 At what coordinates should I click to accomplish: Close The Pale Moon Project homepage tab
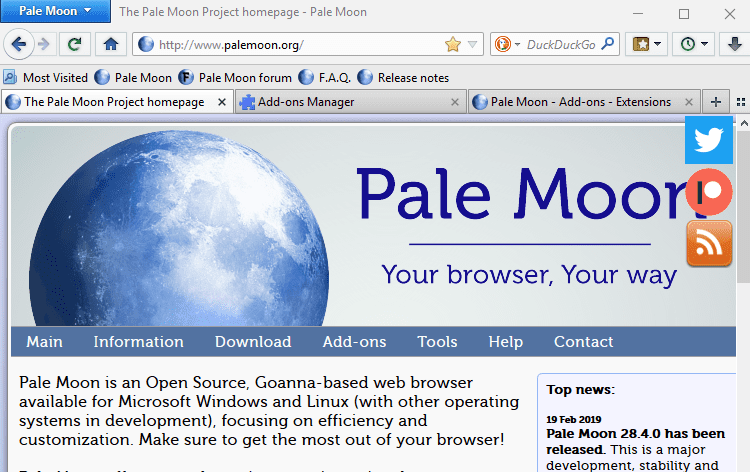(x=222, y=102)
